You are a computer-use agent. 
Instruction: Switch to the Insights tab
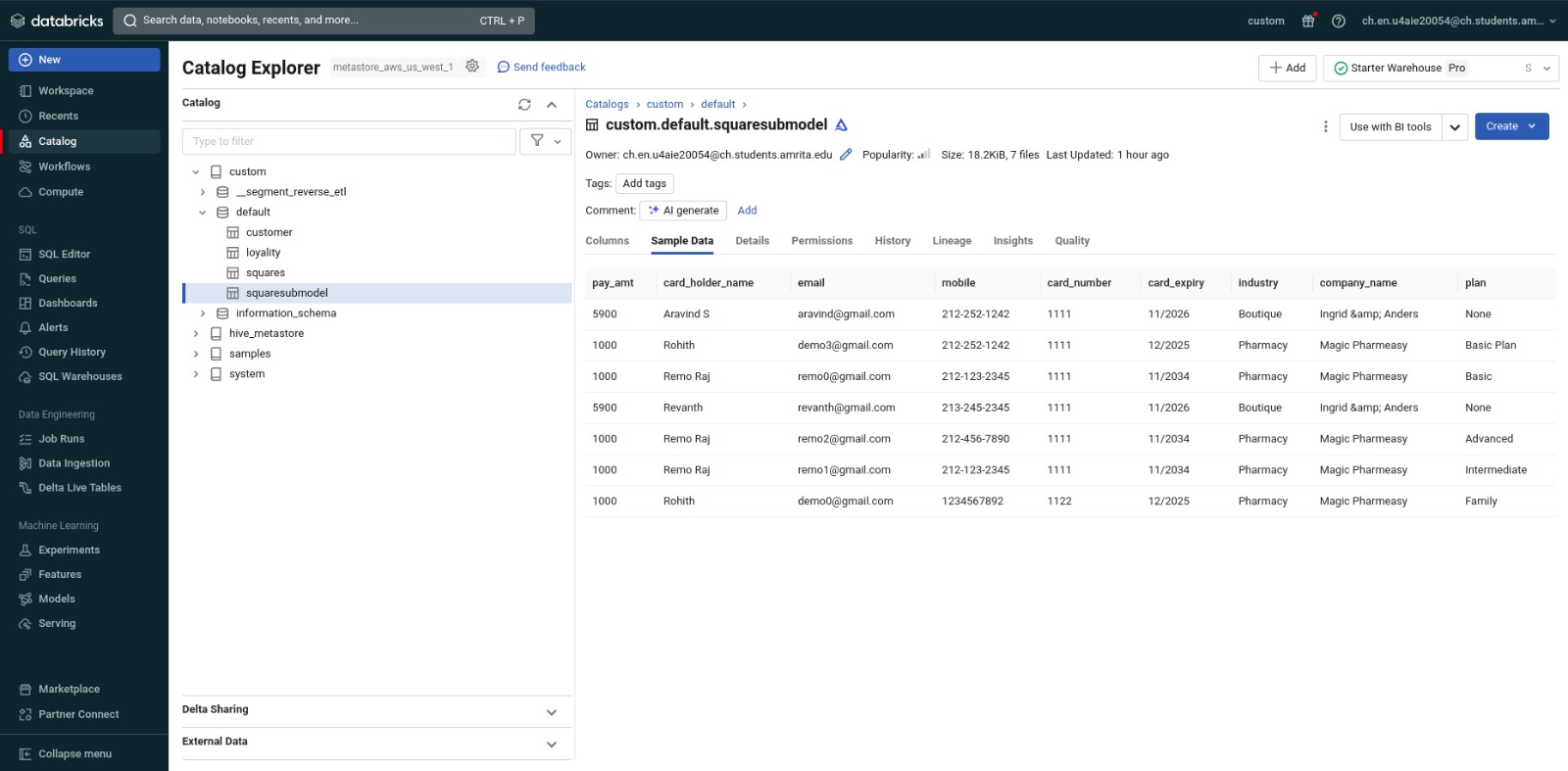tap(1013, 241)
